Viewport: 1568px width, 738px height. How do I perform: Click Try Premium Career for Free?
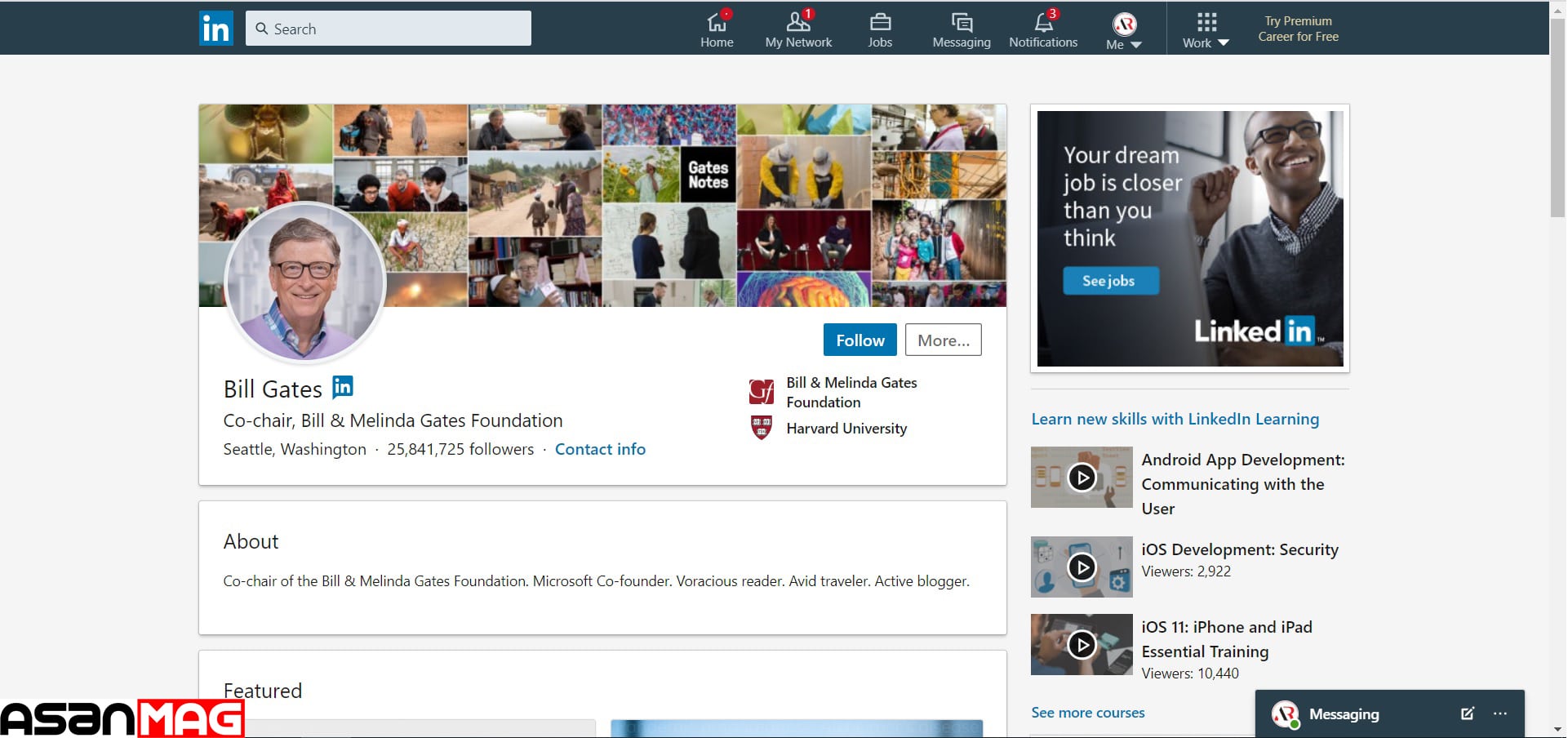(1298, 29)
